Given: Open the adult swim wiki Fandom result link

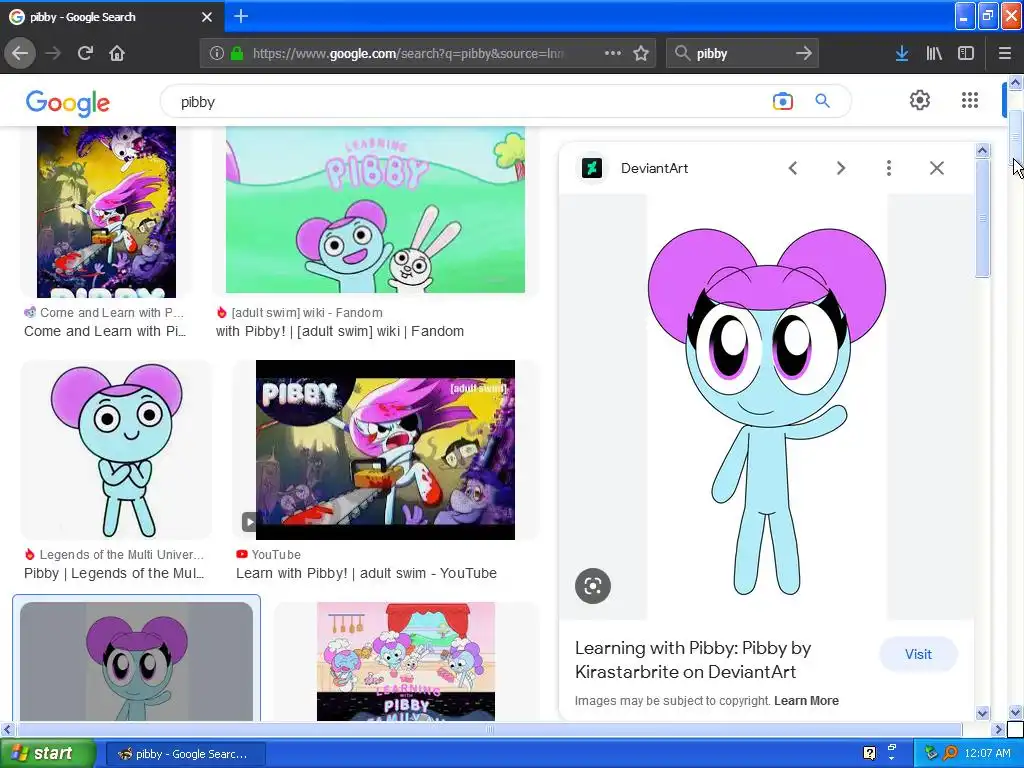Looking at the screenshot, I should pyautogui.click(x=340, y=331).
